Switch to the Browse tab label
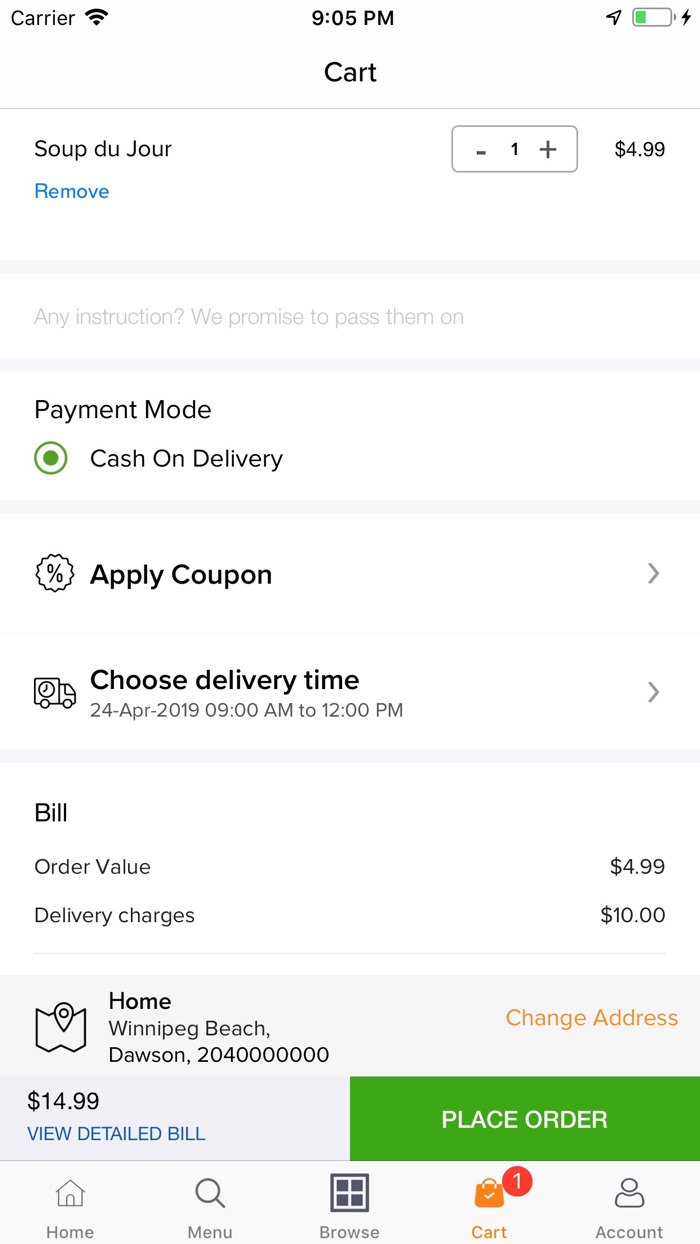 [x=350, y=1232]
